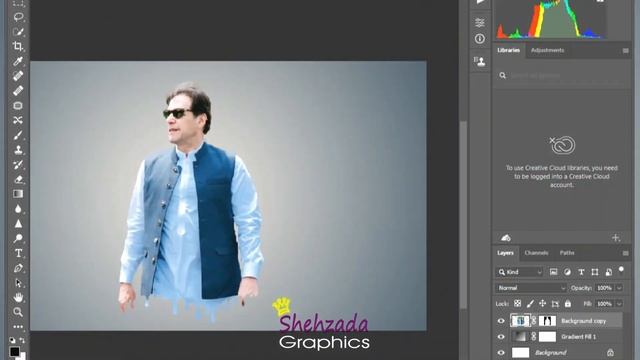
Task: Select the Content-Aware Move crossed-arrows tool
Action: point(18,120)
